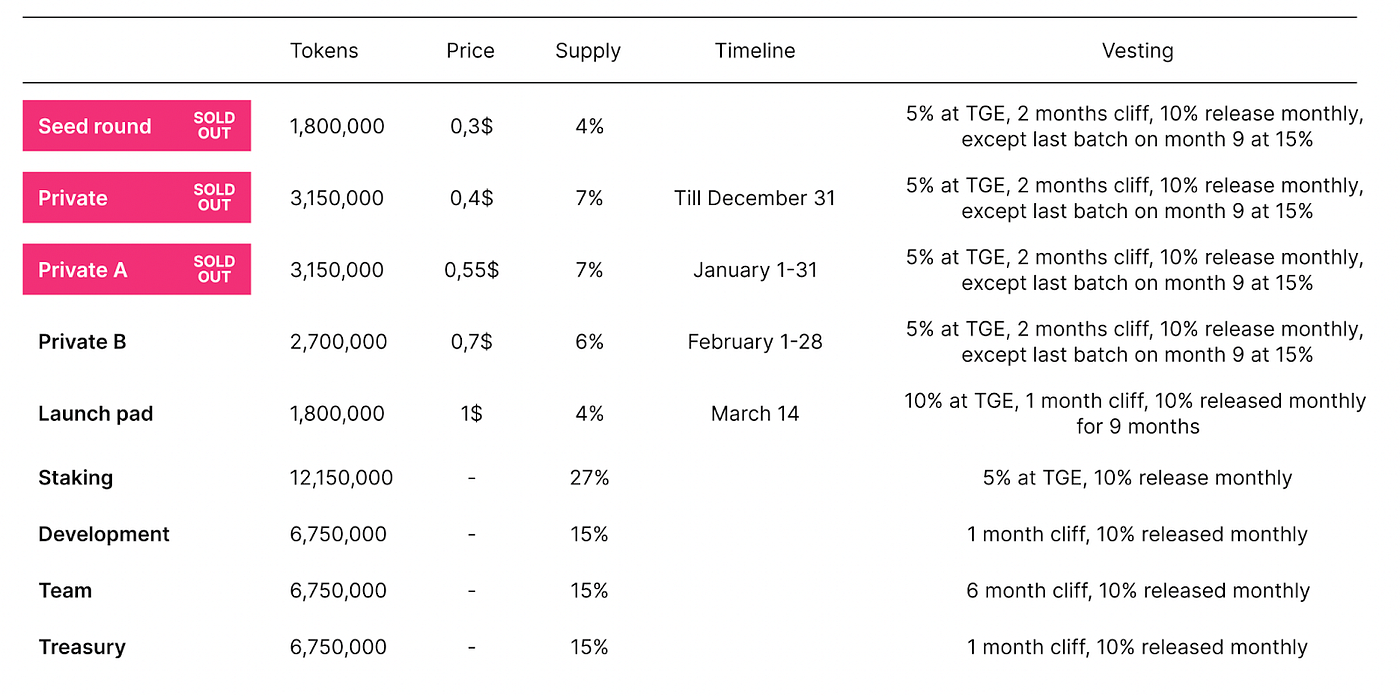This screenshot has height=696, width=1400.
Task: Click the 12,150,000 Staking tokens value
Action: [x=341, y=478]
